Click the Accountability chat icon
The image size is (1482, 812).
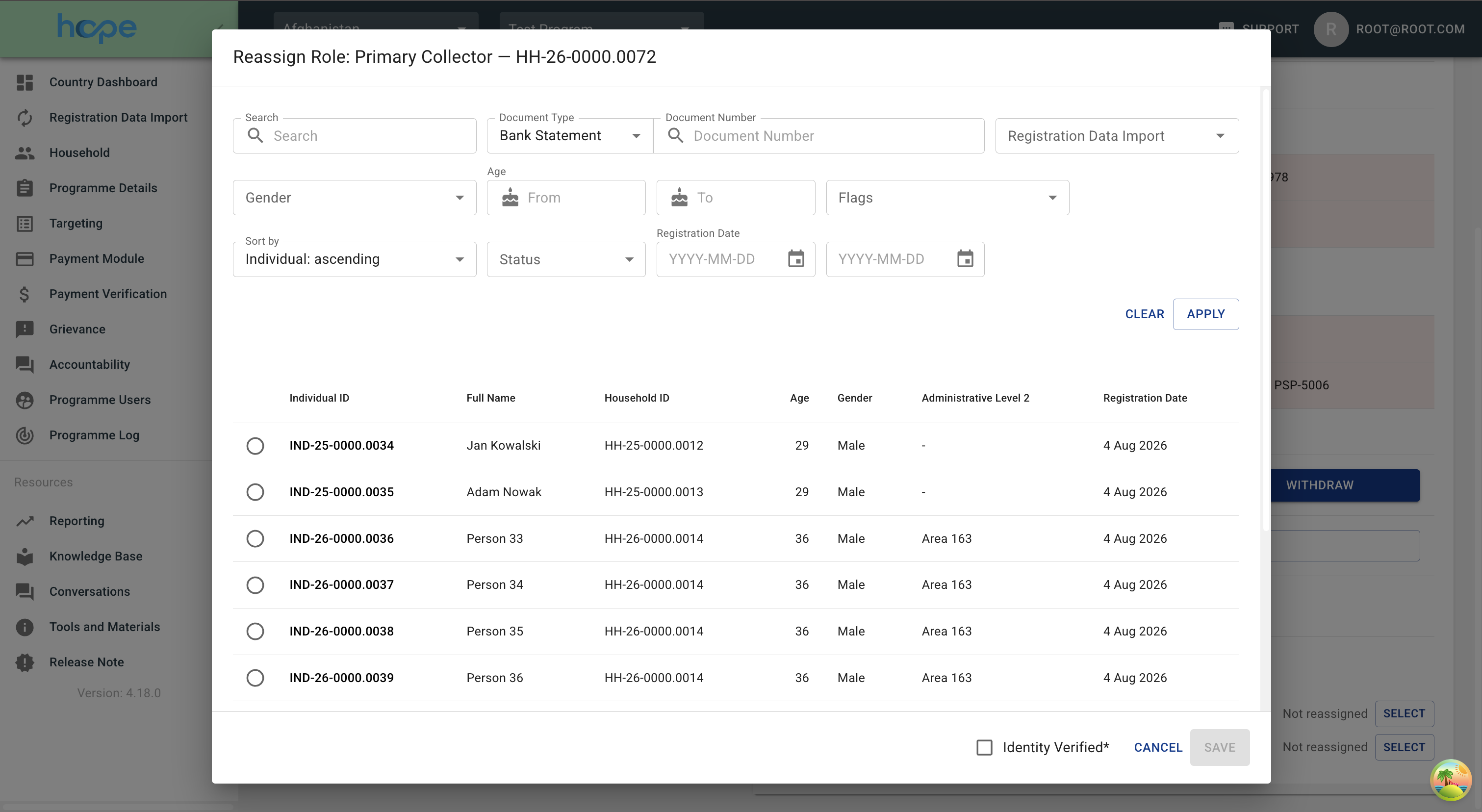point(25,365)
